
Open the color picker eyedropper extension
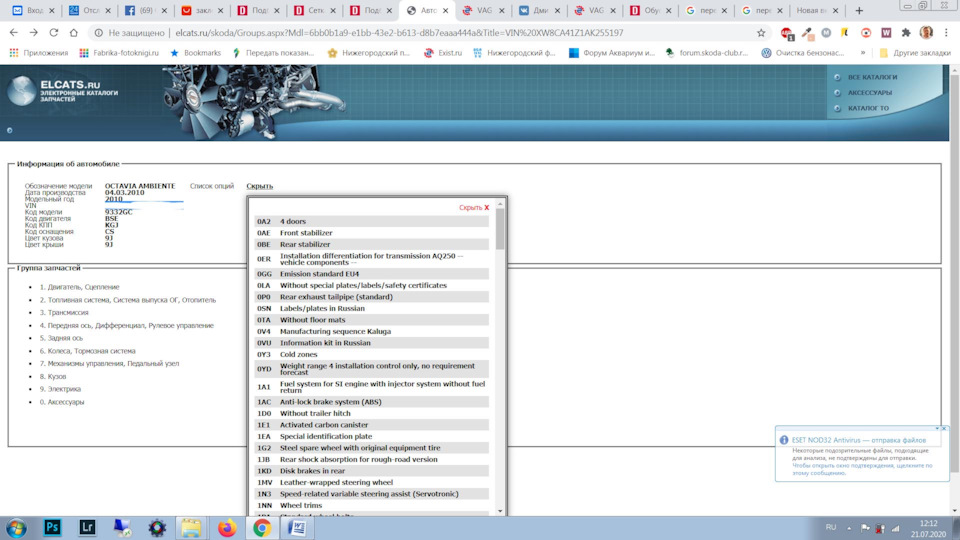click(x=807, y=33)
